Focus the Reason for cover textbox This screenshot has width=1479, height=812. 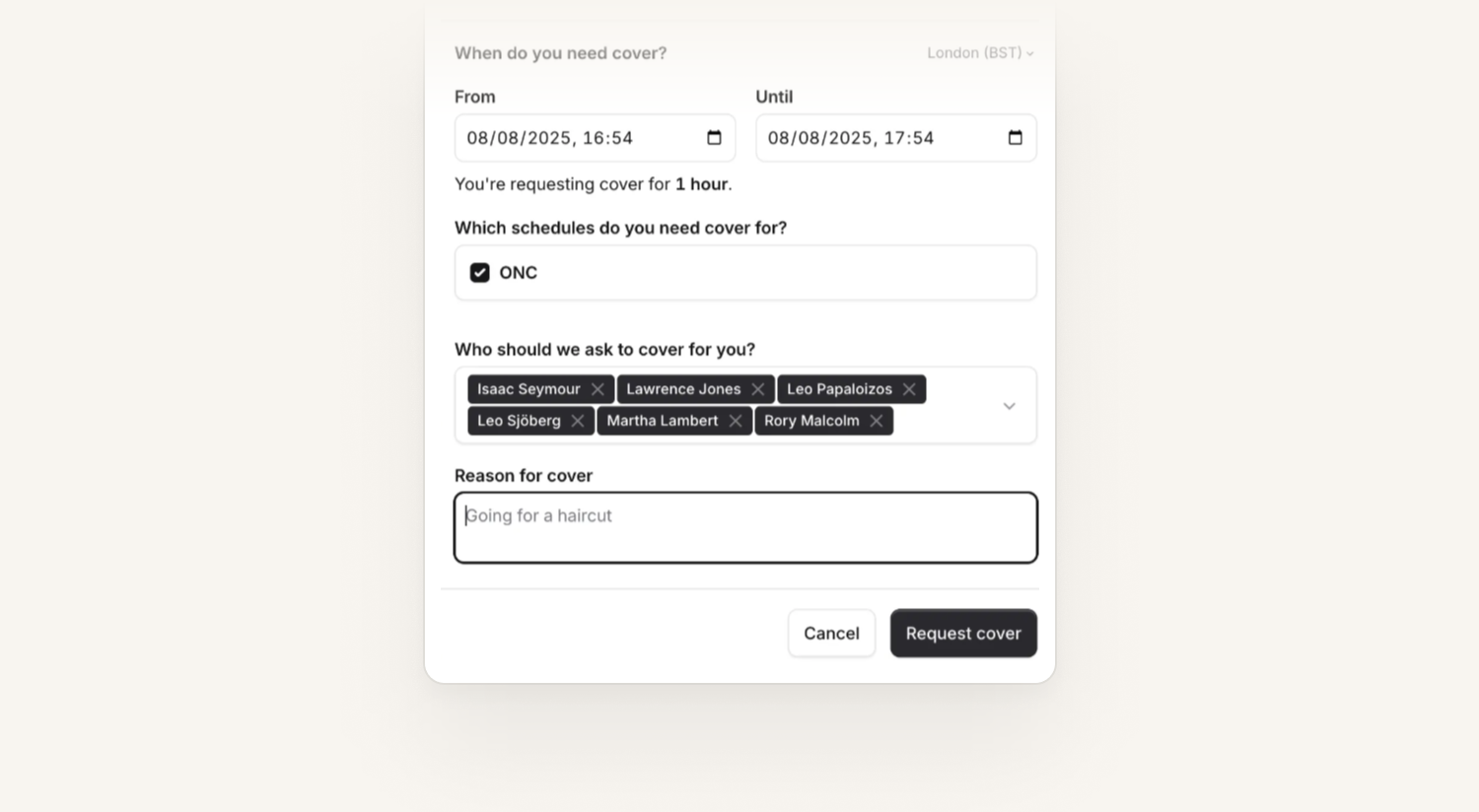(745, 528)
